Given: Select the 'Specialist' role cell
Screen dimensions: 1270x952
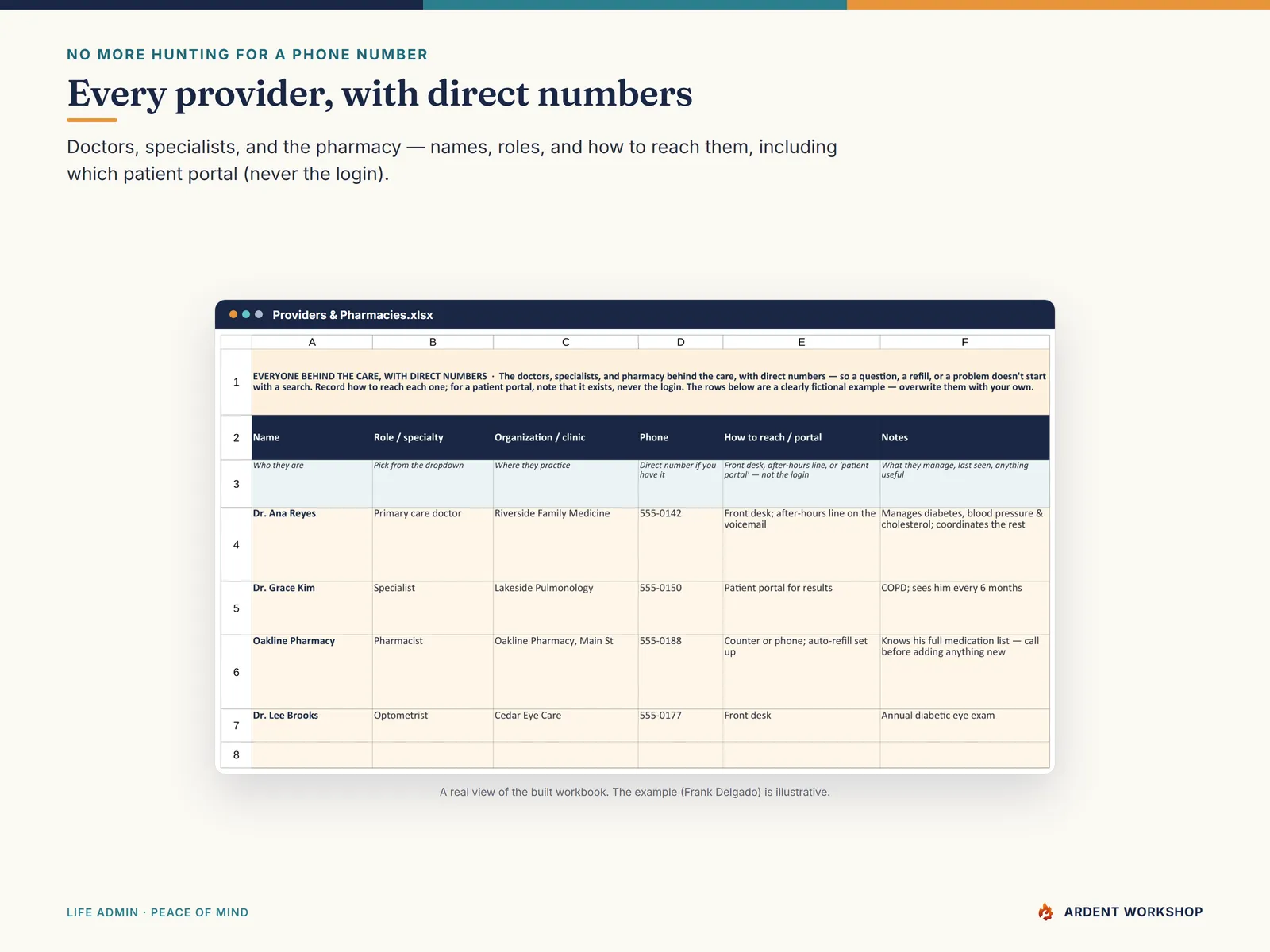Looking at the screenshot, I should (x=433, y=608).
